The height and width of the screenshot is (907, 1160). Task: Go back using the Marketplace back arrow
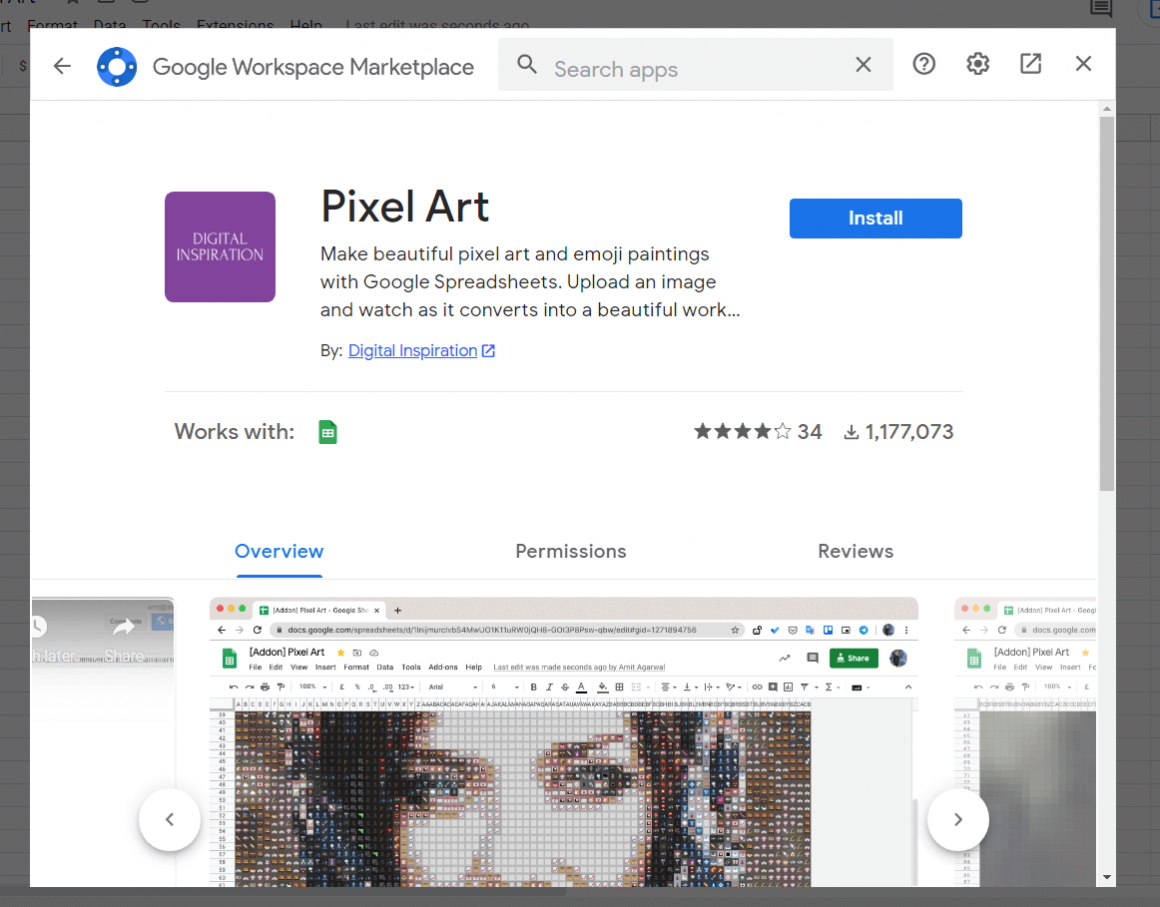(x=62, y=66)
